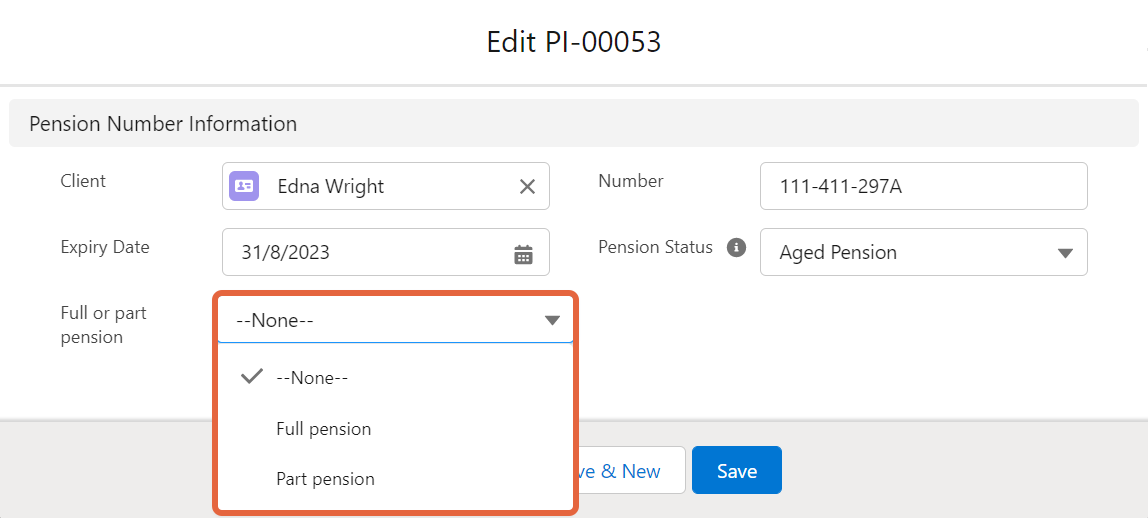This screenshot has width=1148, height=518.
Task: Open the Pension Status dropdown
Action: coord(924,252)
